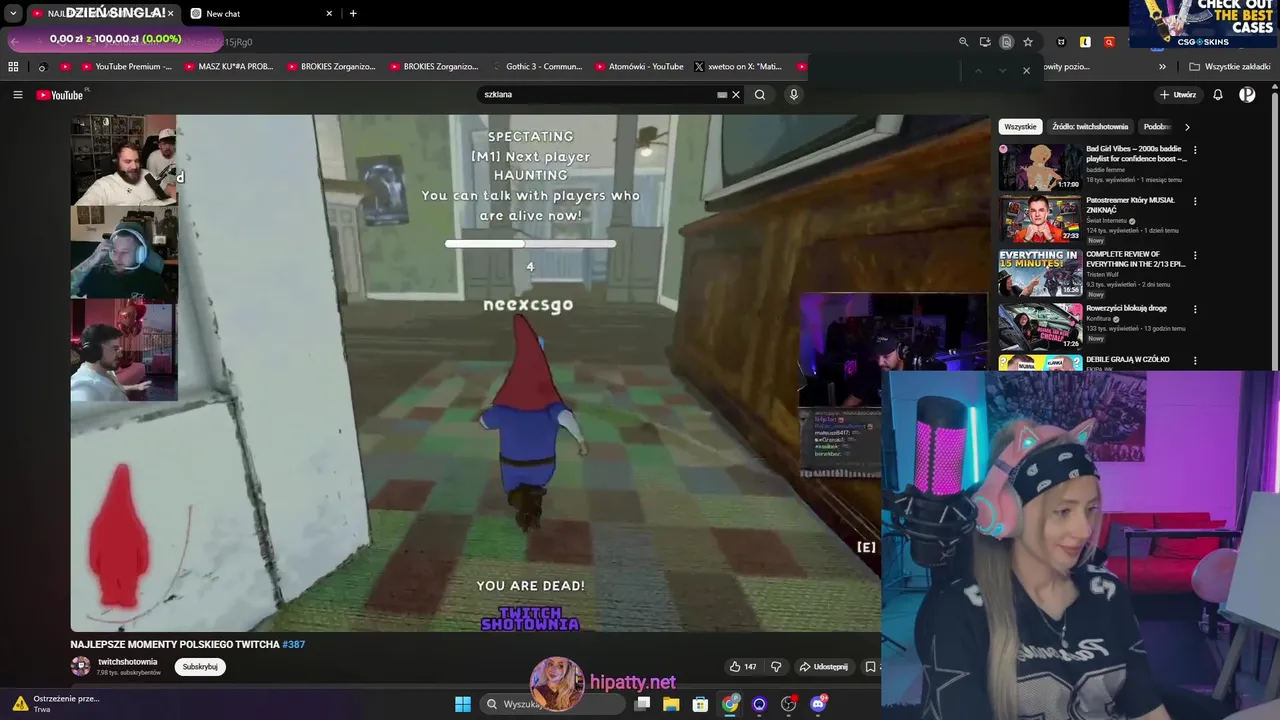Start voice search with the microphone
The image size is (1280, 720).
(x=794, y=95)
